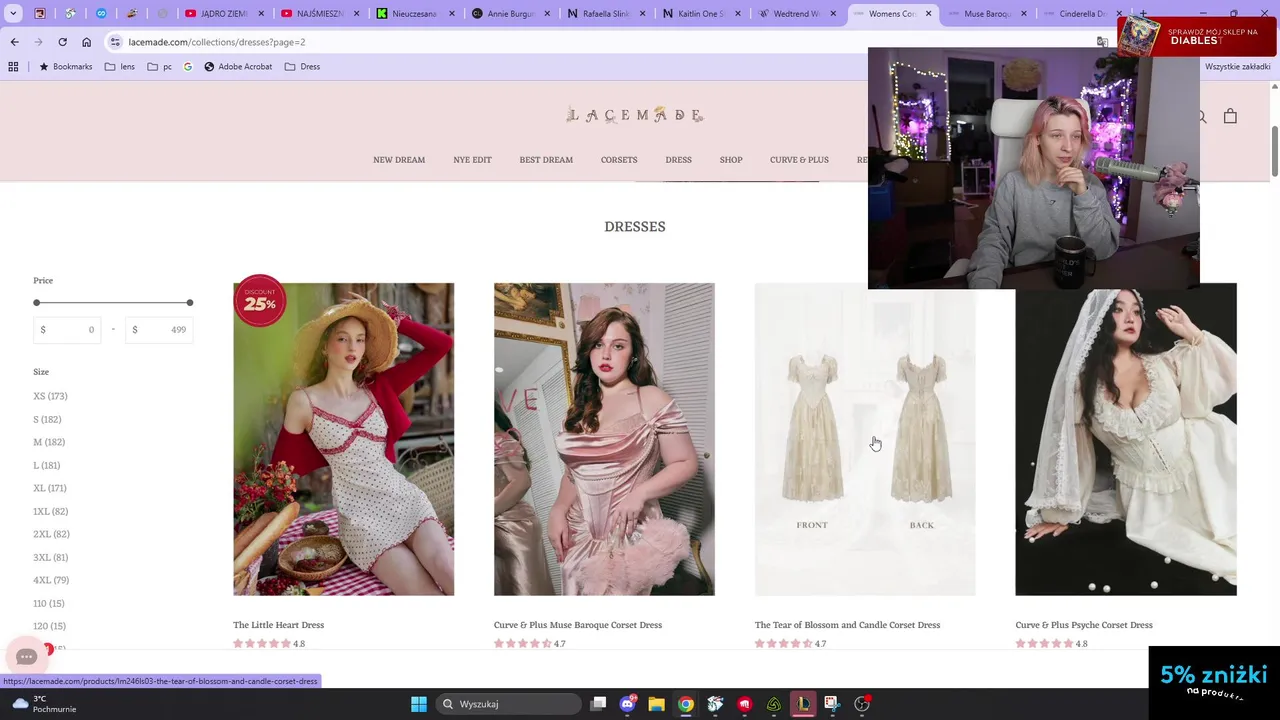Open the Snipping Tool taskbar icon

point(832,704)
